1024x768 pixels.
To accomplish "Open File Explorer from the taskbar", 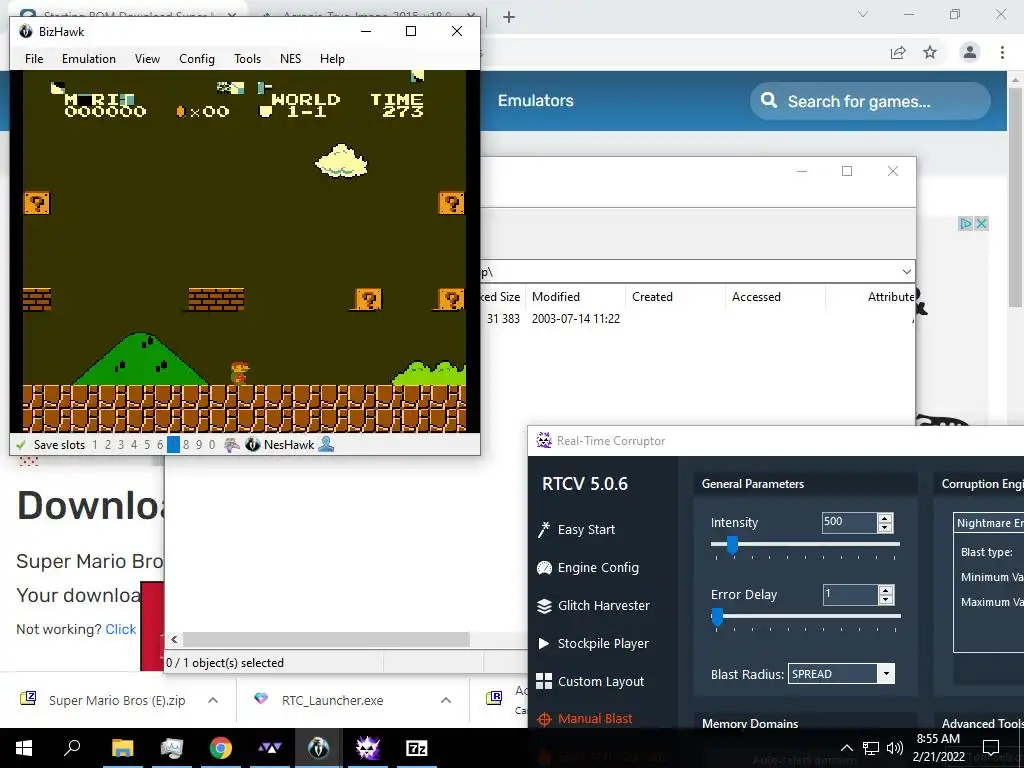I will point(122,748).
